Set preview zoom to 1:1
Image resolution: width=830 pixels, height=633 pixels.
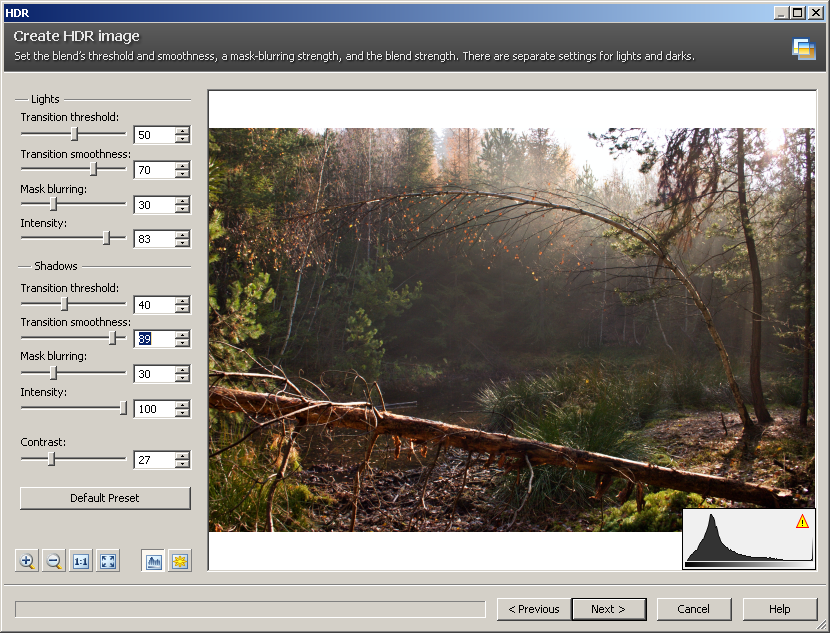pyautogui.click(x=80, y=561)
